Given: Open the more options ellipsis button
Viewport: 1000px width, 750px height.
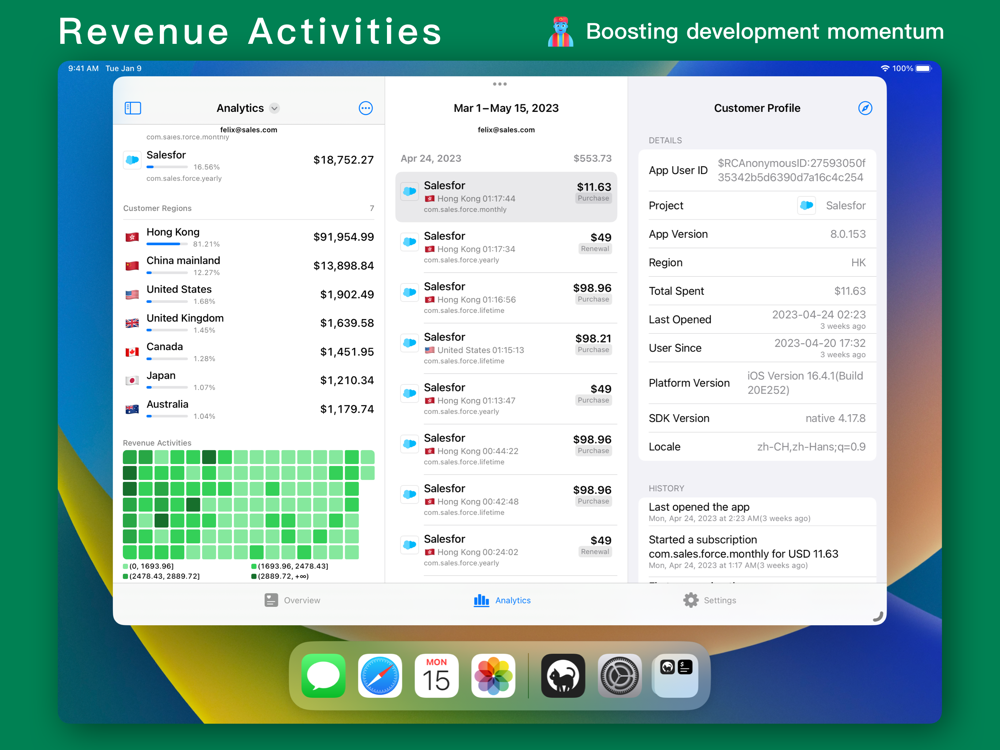Looking at the screenshot, I should [x=365, y=108].
